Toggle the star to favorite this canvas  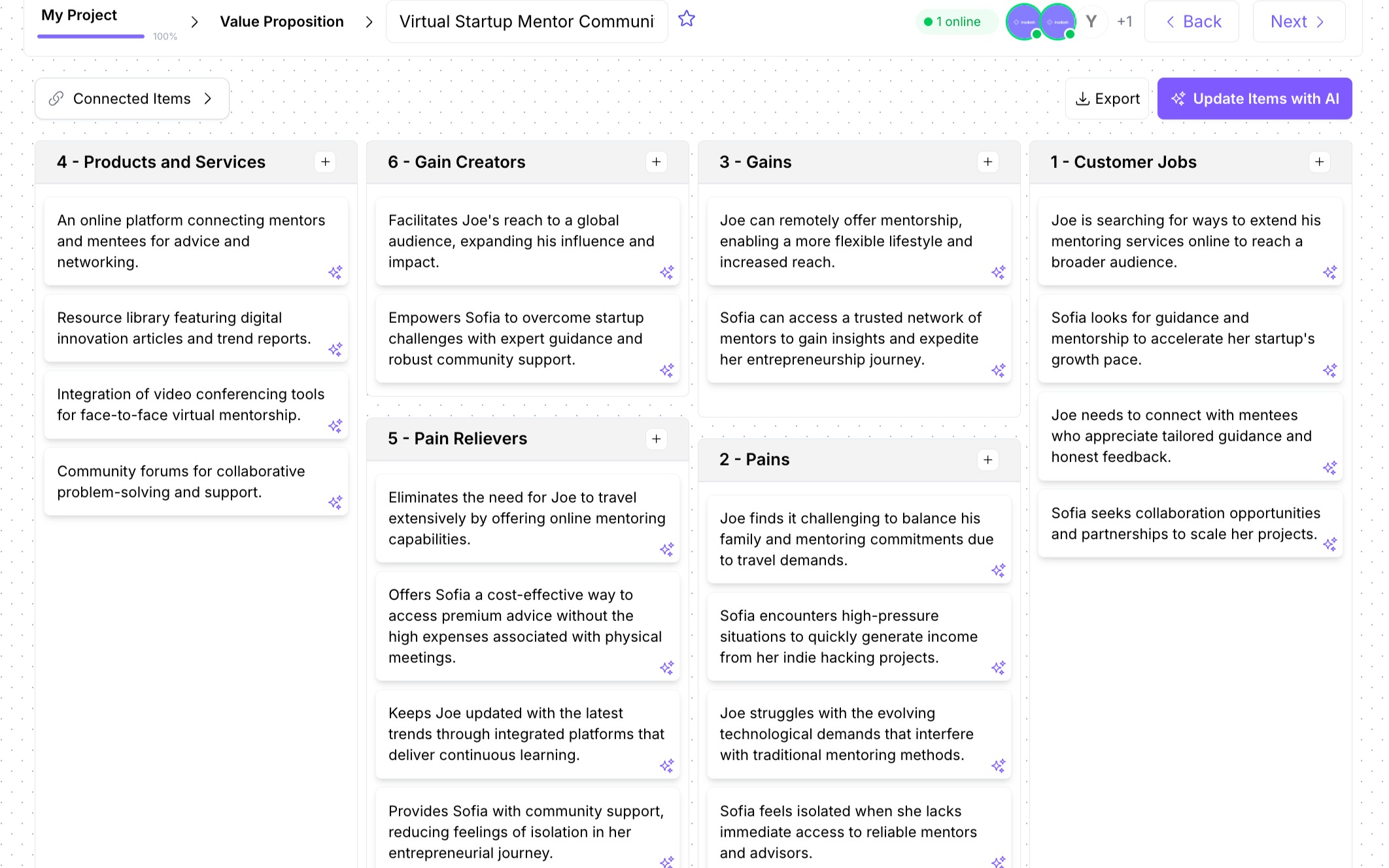click(x=686, y=20)
